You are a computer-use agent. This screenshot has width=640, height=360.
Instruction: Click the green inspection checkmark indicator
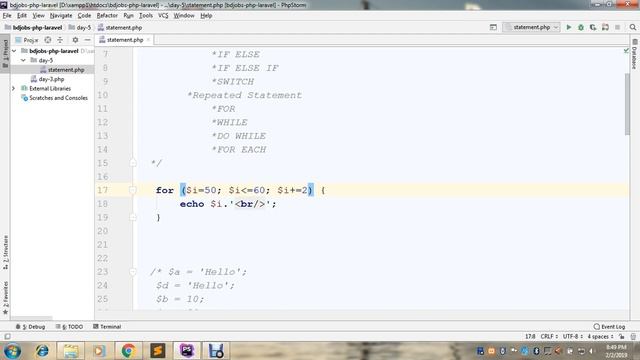(x=626, y=51)
